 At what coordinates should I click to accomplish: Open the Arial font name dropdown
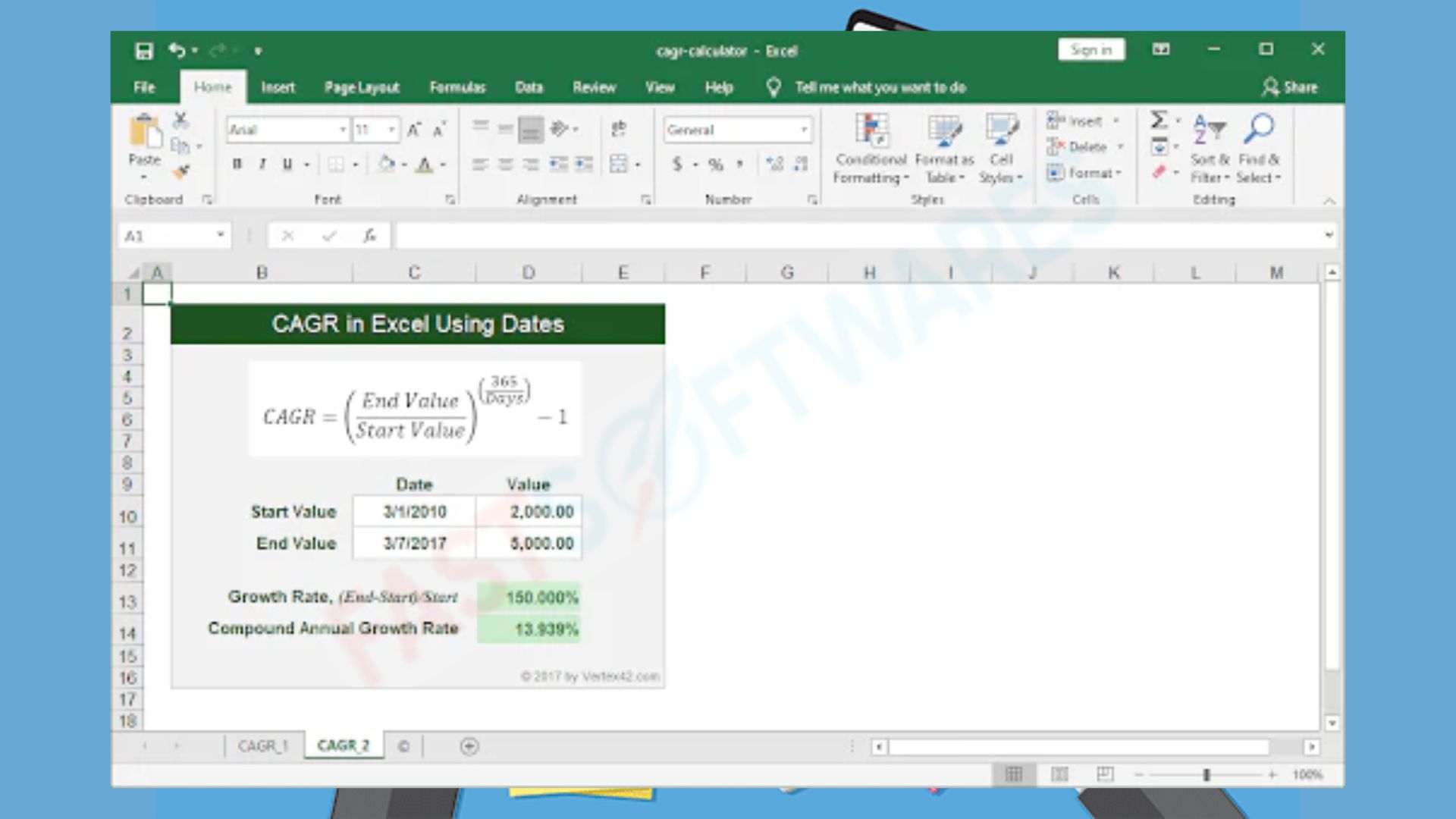click(343, 130)
